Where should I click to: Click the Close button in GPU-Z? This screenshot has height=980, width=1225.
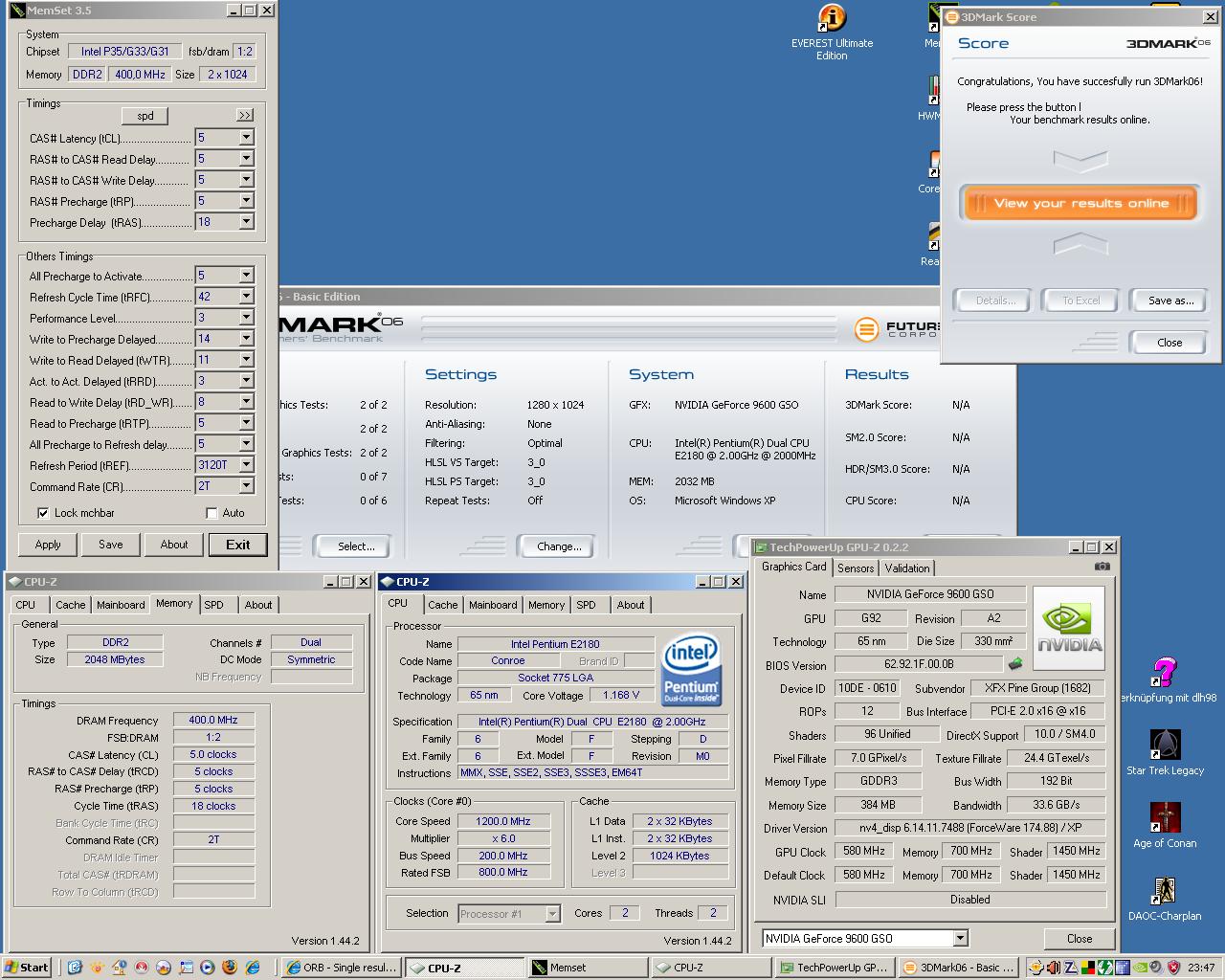click(x=1080, y=939)
